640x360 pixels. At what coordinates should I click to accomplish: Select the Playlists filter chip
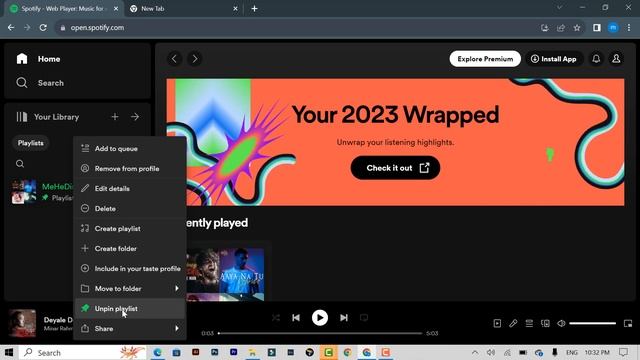[31, 143]
